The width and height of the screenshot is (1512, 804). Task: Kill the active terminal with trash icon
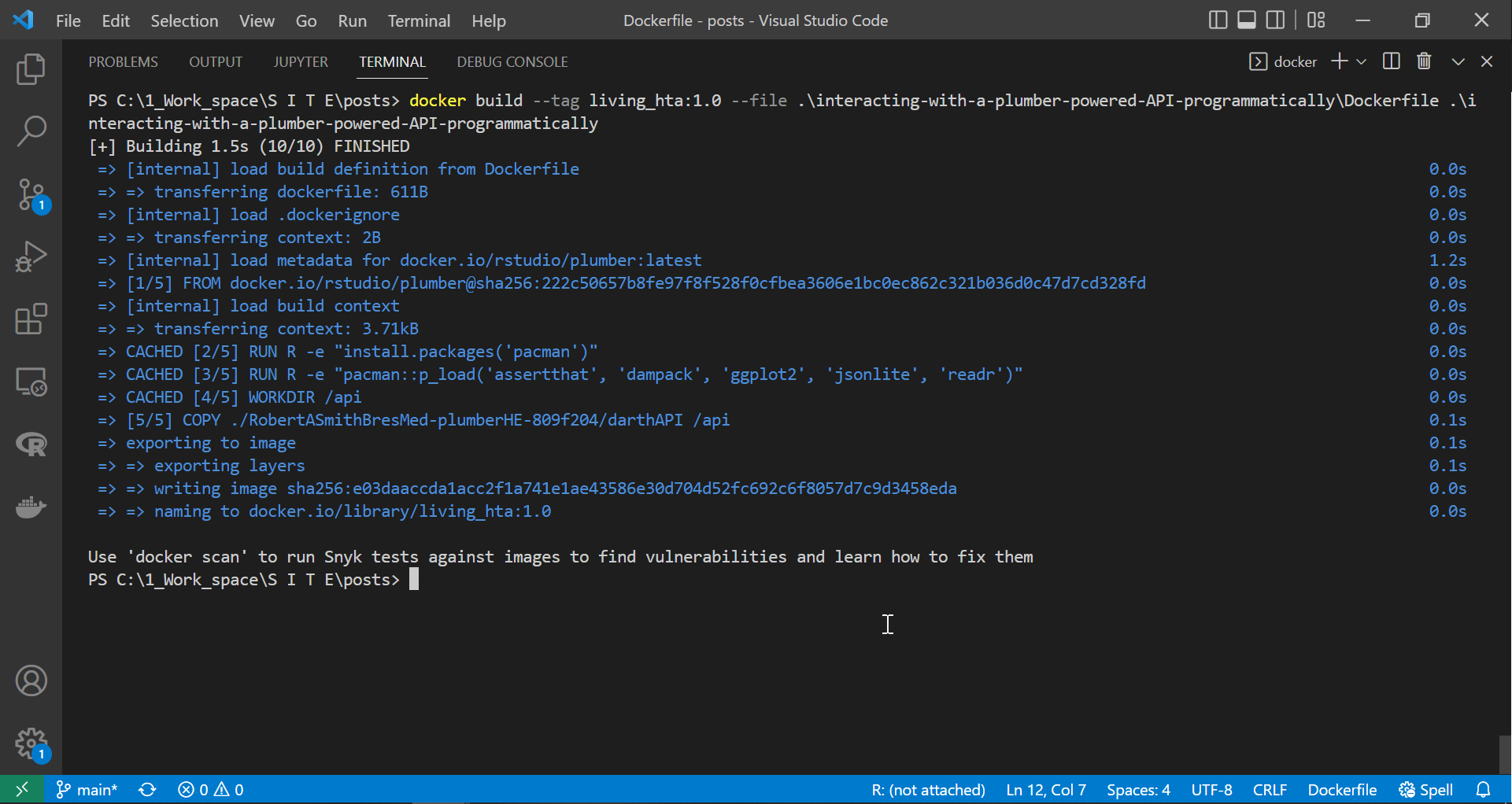point(1424,61)
